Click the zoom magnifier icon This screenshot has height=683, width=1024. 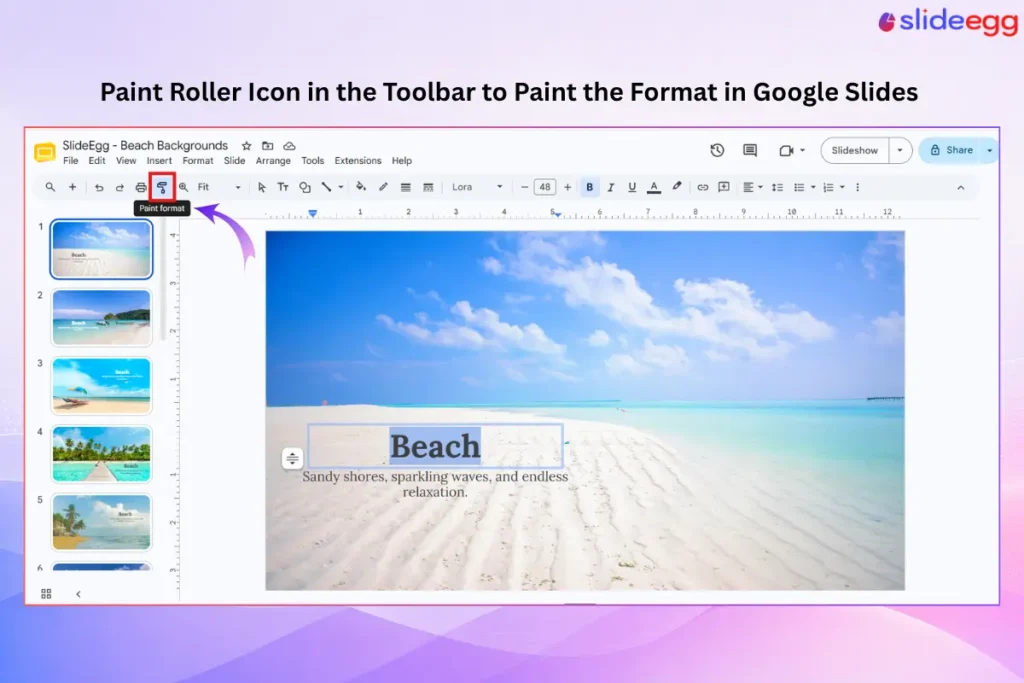(184, 187)
